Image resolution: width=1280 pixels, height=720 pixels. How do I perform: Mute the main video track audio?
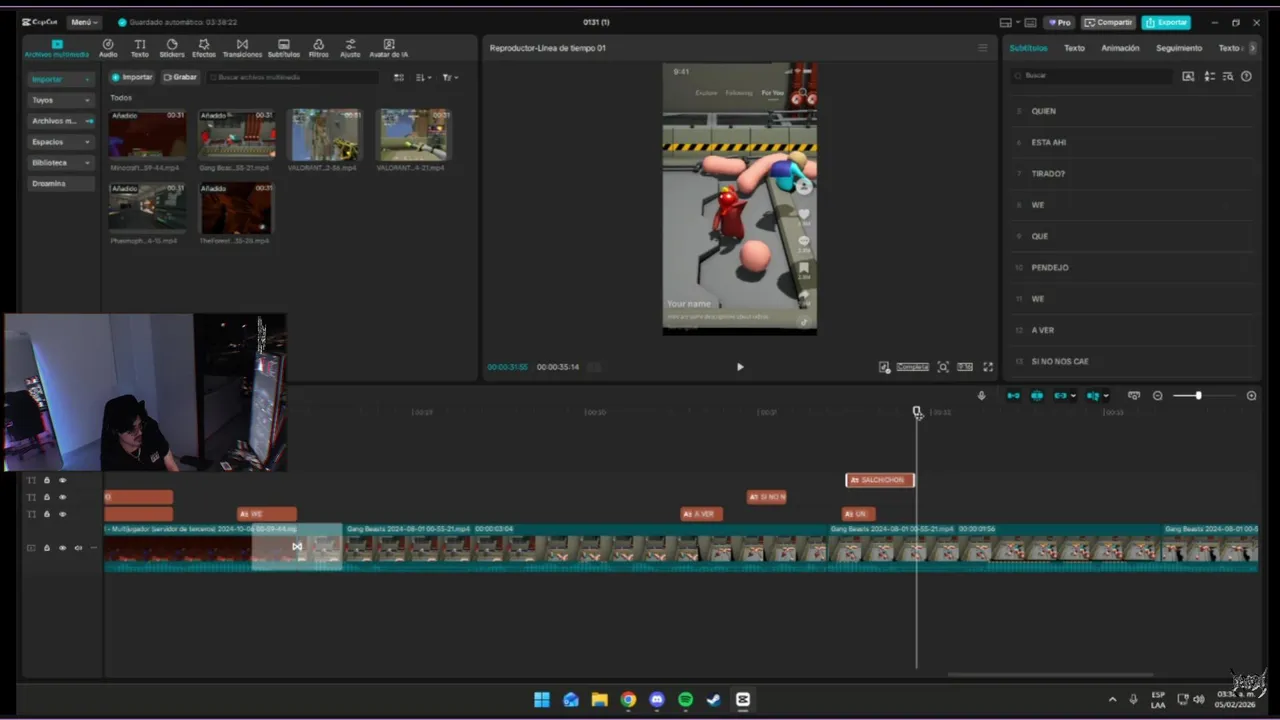coord(78,548)
